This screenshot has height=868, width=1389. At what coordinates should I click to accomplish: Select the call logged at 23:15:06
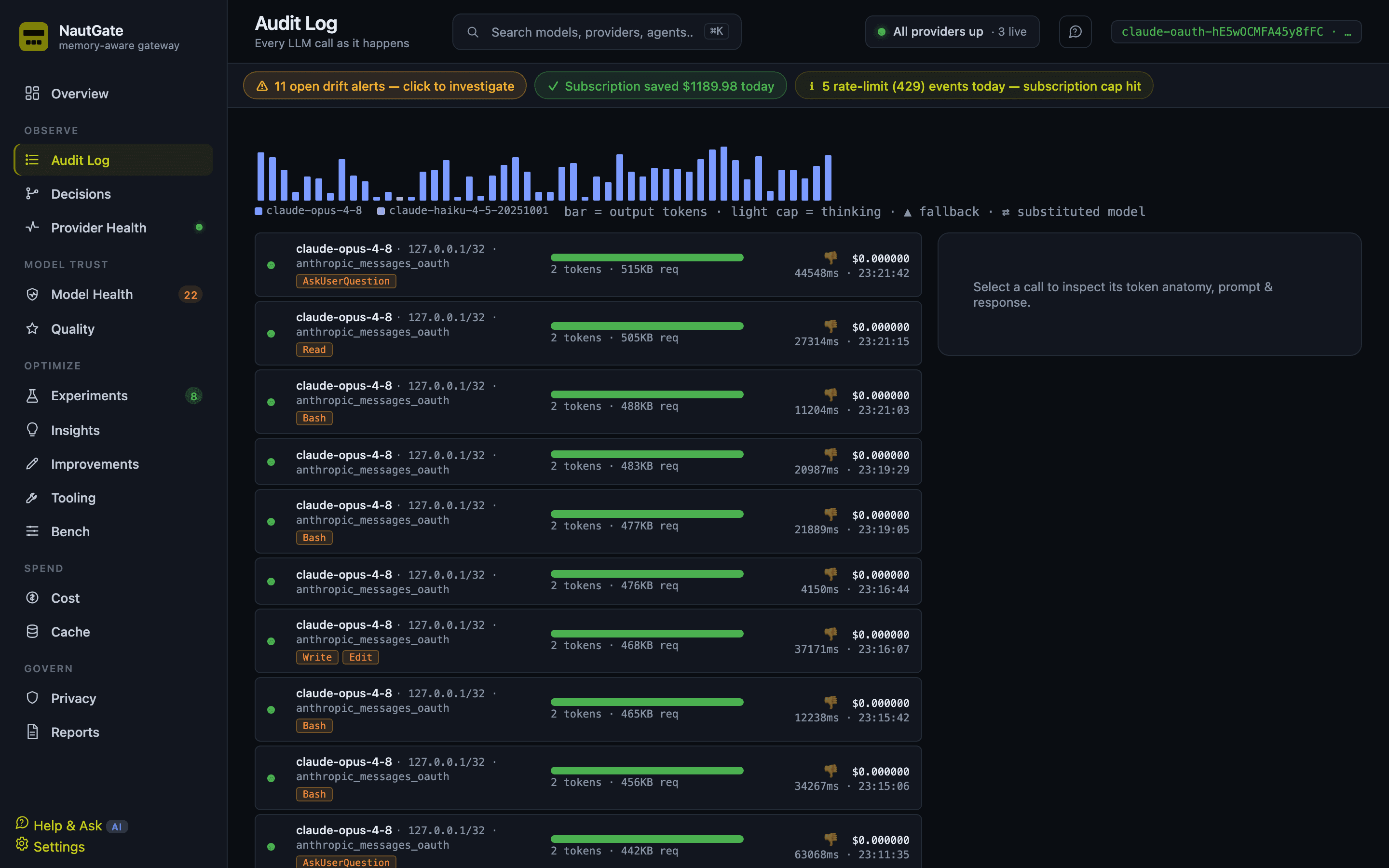(588, 778)
